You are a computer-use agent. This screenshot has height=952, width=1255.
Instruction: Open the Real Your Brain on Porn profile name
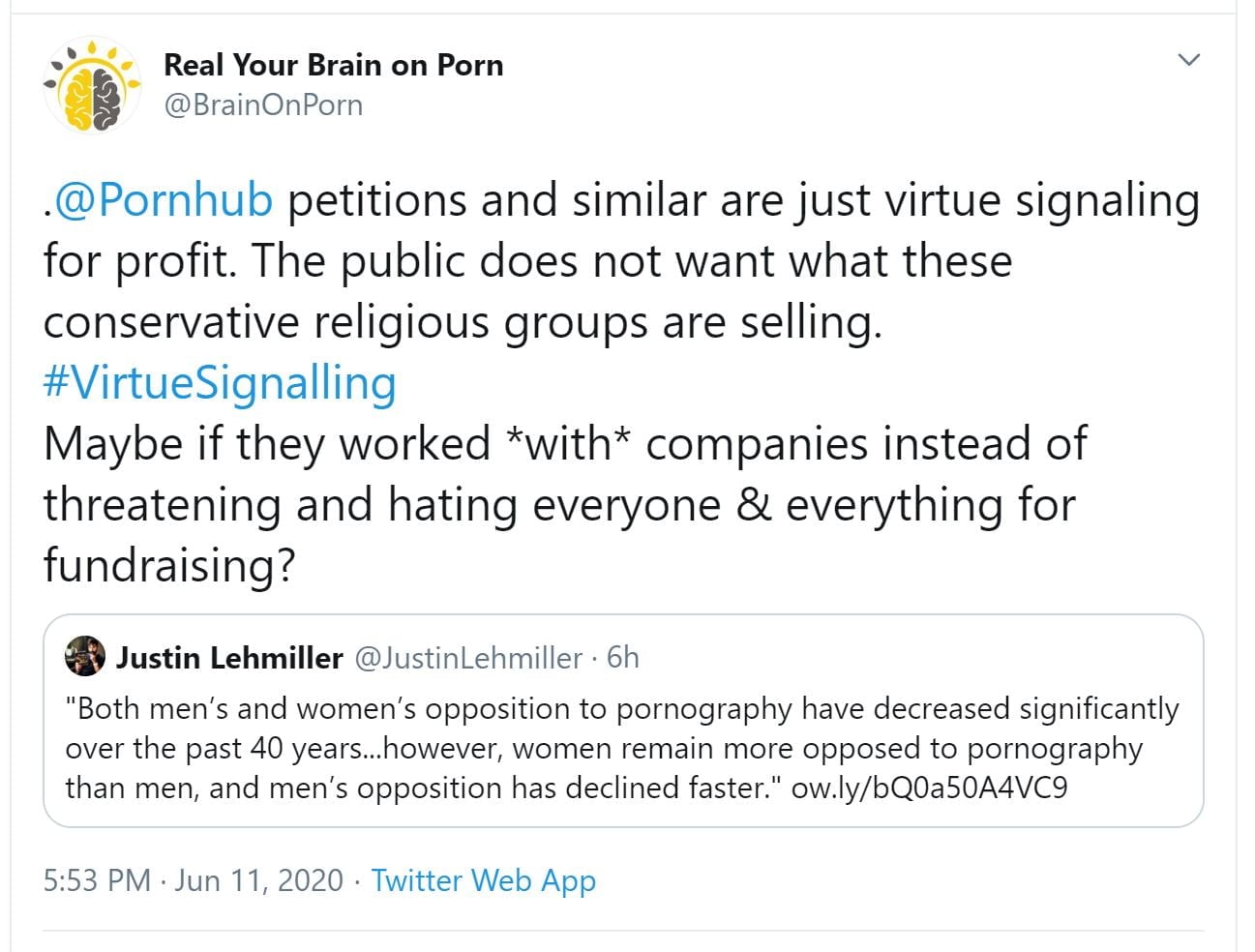coord(333,65)
